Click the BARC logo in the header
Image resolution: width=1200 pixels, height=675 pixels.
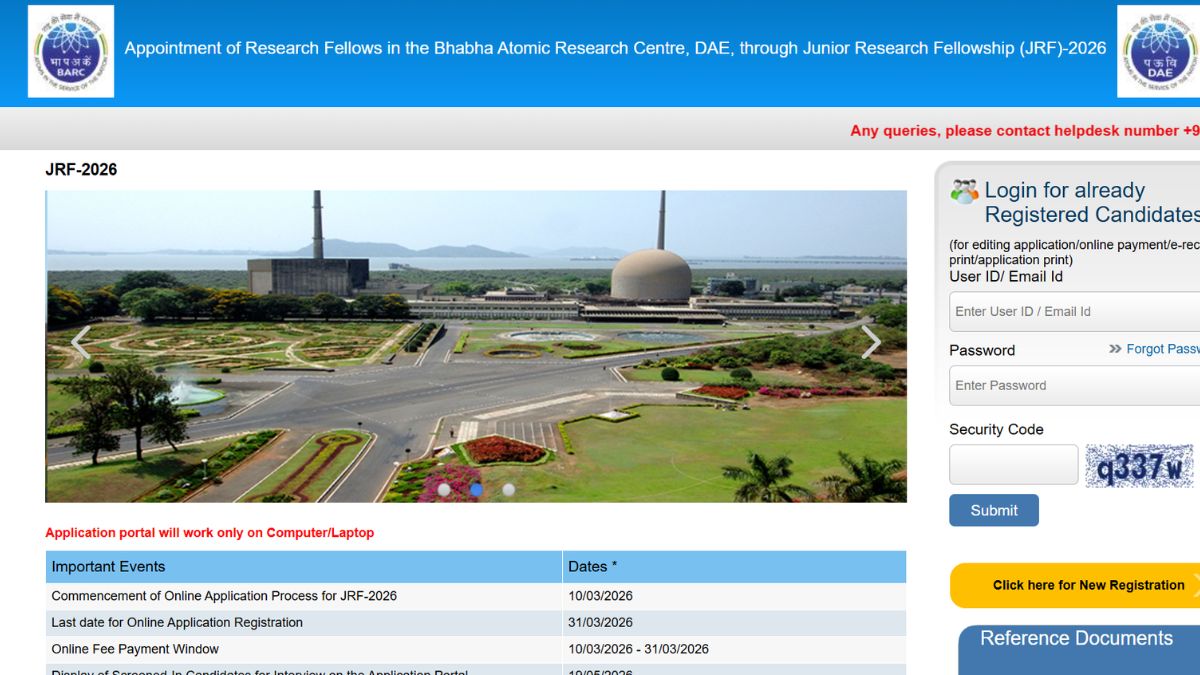70,51
